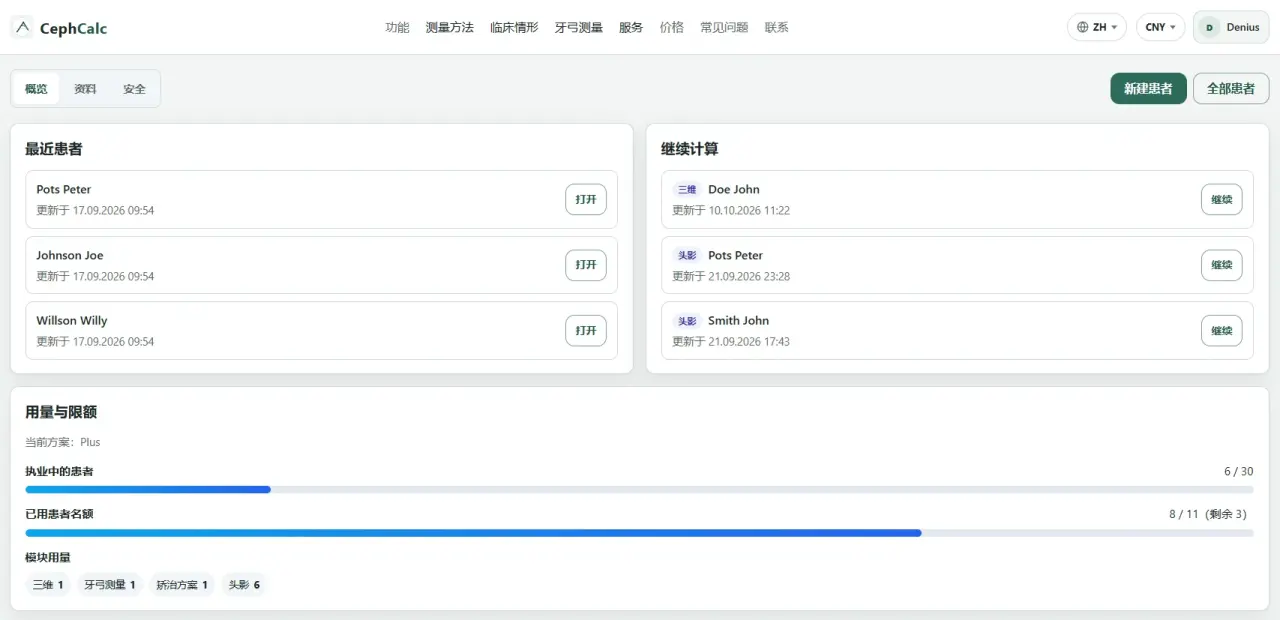Screen dimensions: 1280x620
Task: Click 服务 in the top menu
Action: coord(631,27)
